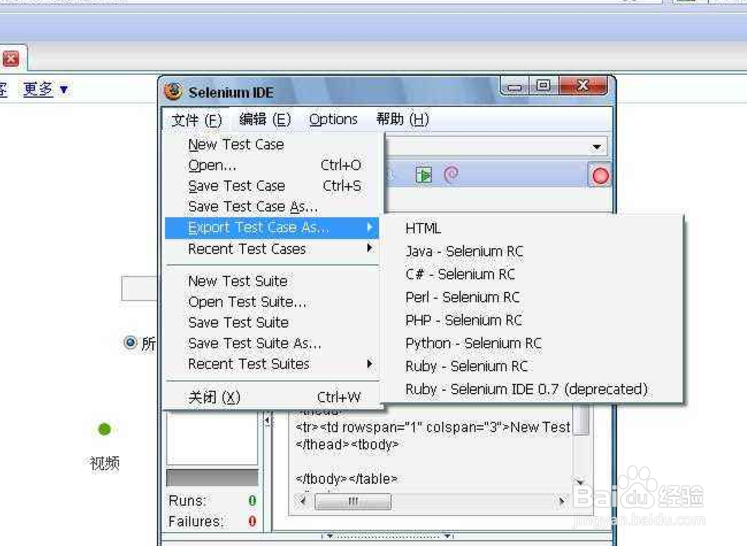This screenshot has width=747, height=546.
Task: Click the test run progress bar
Action: (212, 477)
